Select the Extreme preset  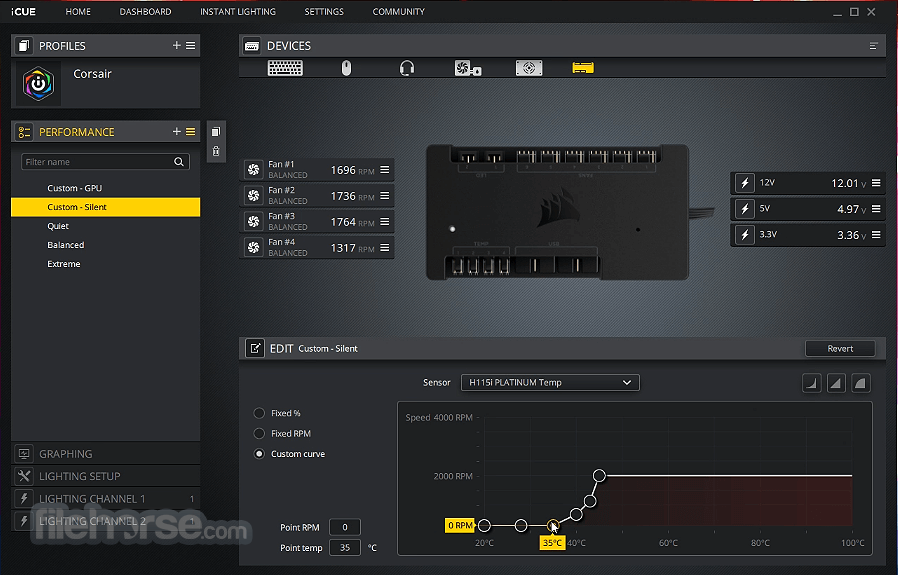click(x=106, y=263)
